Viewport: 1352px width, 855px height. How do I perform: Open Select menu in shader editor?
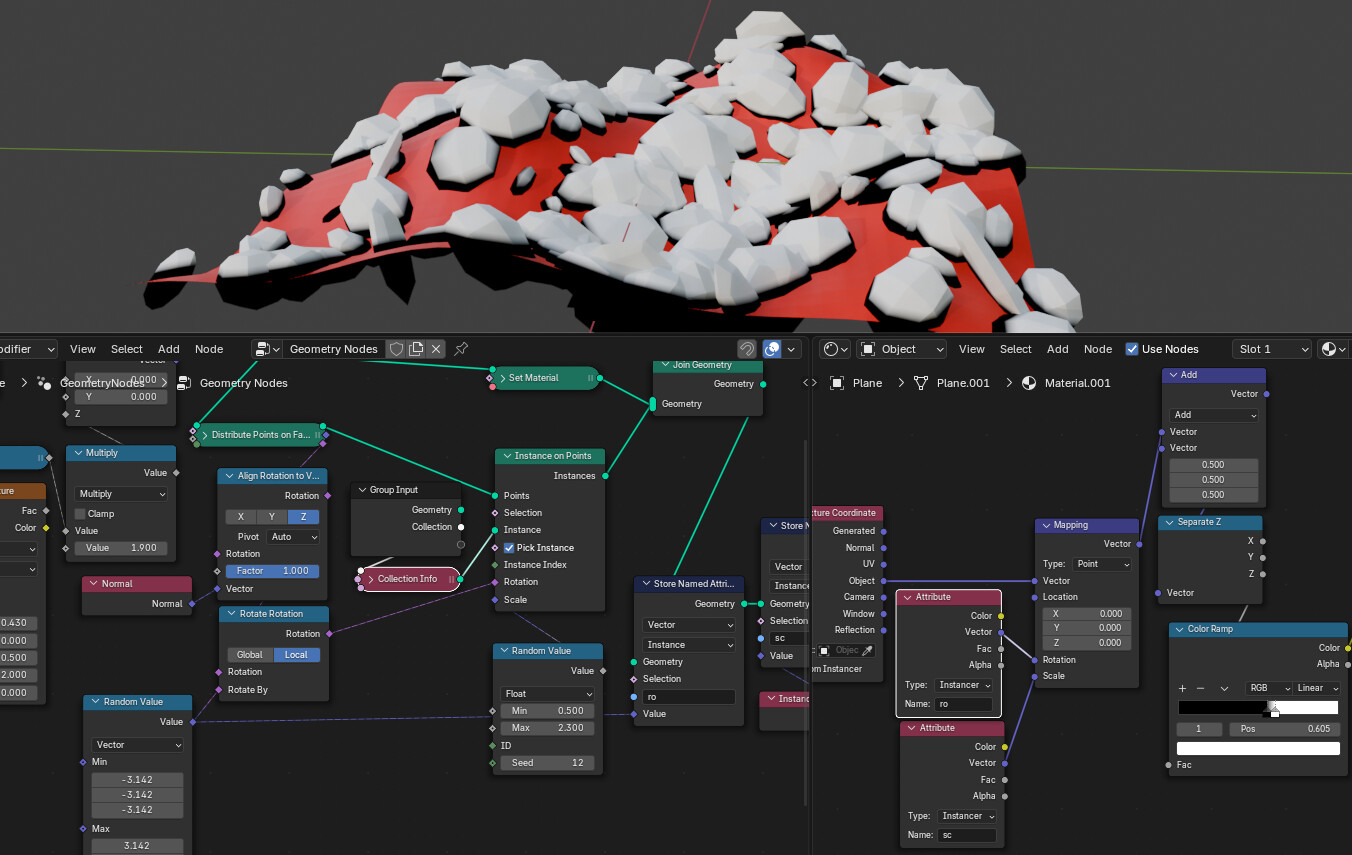tap(1015, 349)
